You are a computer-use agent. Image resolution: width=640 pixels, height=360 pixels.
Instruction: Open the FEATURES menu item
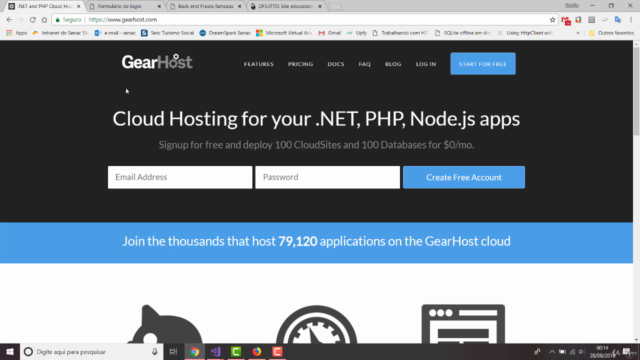[x=259, y=64]
